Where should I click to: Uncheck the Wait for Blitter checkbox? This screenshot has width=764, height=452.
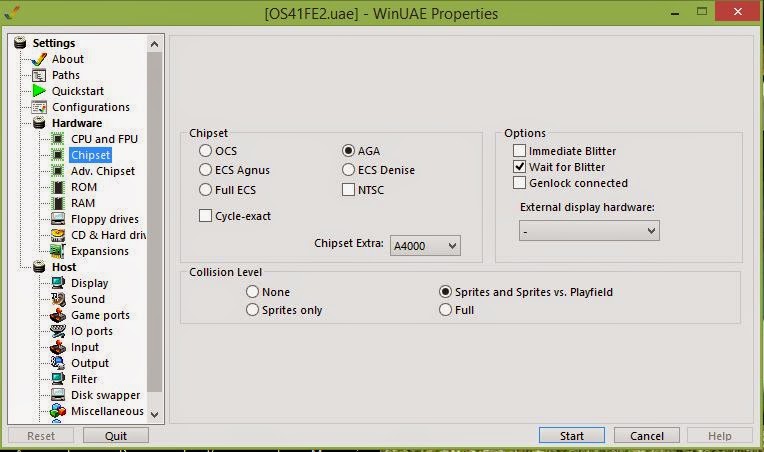[519, 167]
